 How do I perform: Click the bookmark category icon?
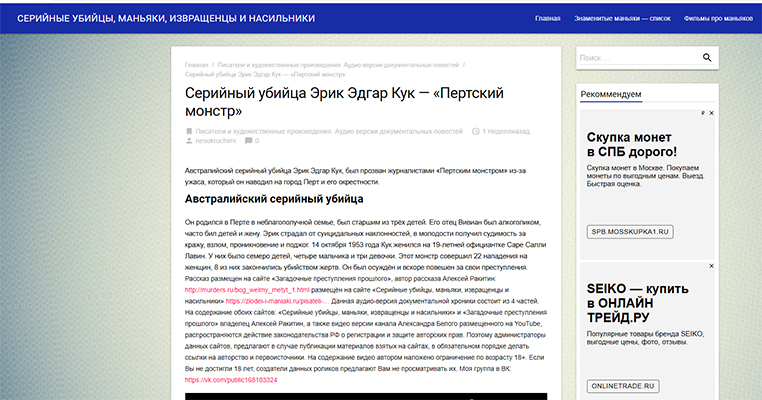[x=189, y=131]
